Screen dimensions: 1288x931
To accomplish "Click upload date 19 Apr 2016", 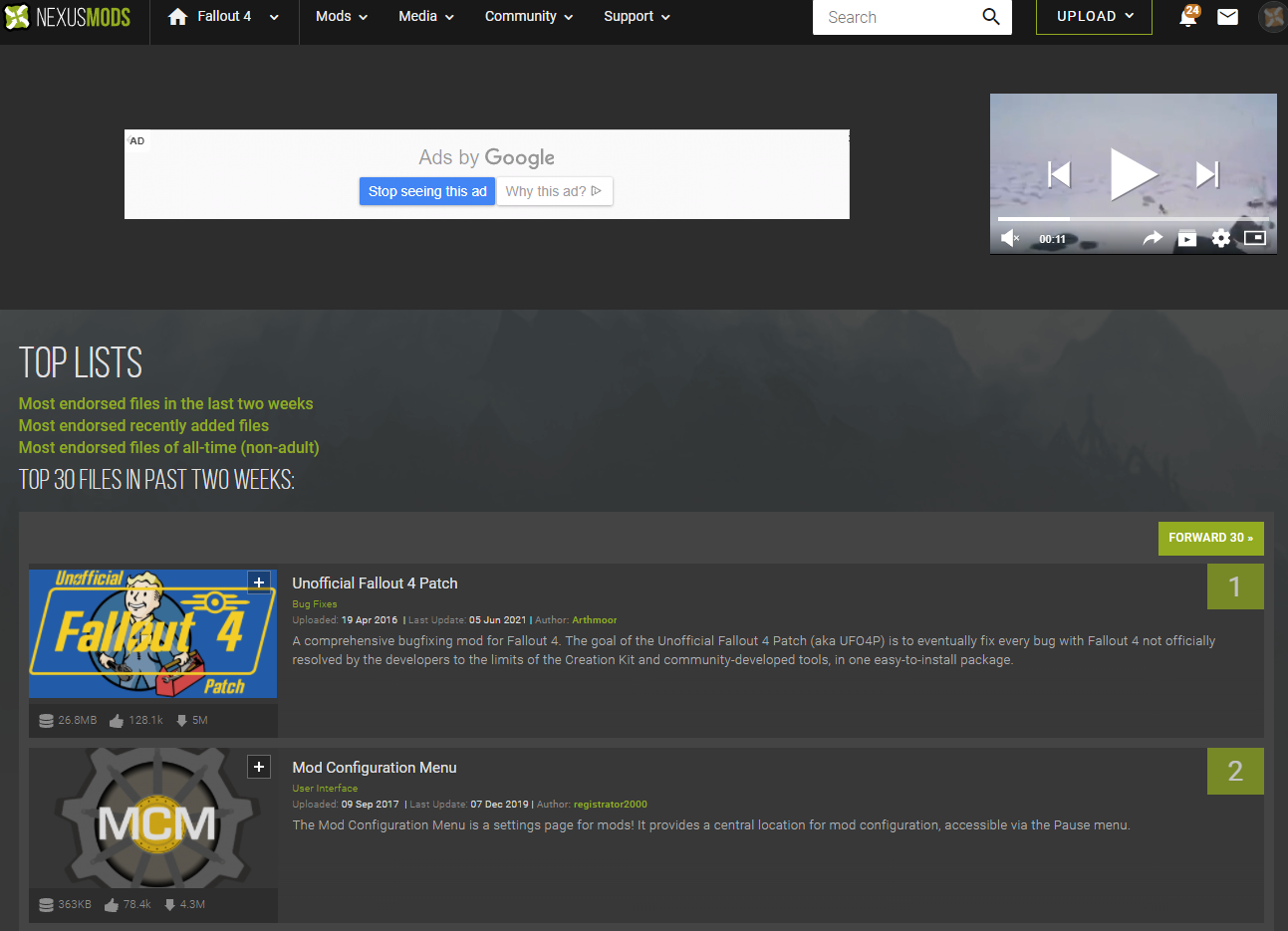I will pos(370,620).
